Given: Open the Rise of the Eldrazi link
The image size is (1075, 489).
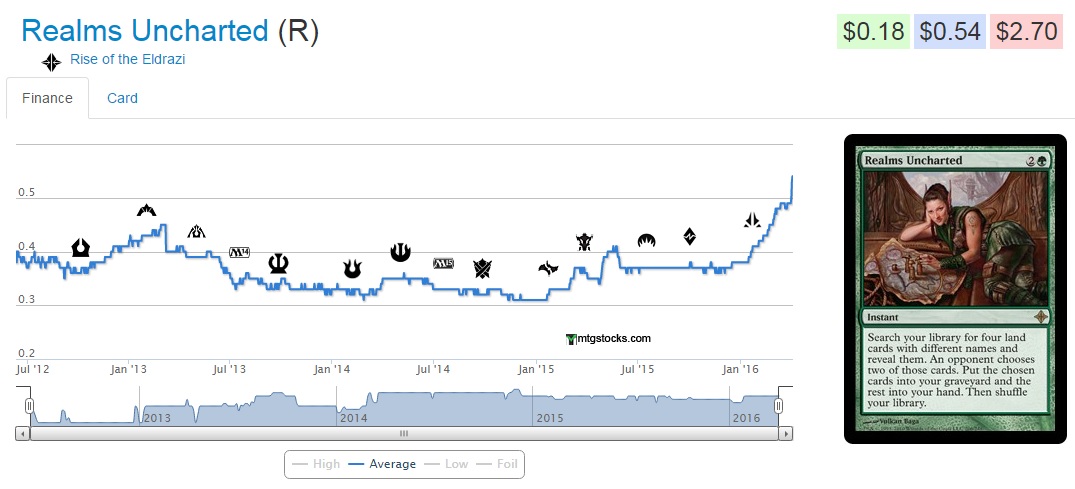Looking at the screenshot, I should 127,59.
